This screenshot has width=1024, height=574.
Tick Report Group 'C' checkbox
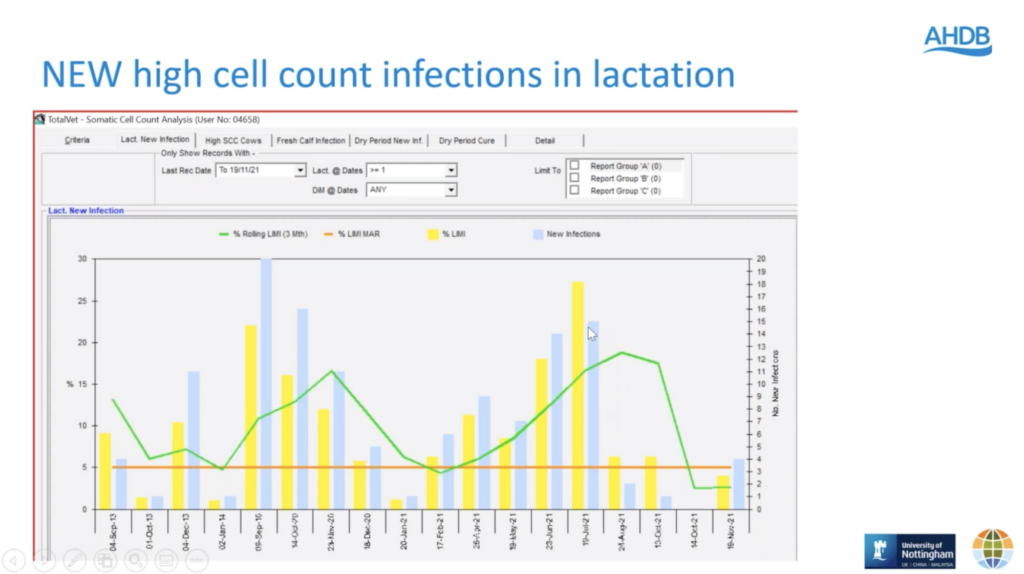pos(574,190)
